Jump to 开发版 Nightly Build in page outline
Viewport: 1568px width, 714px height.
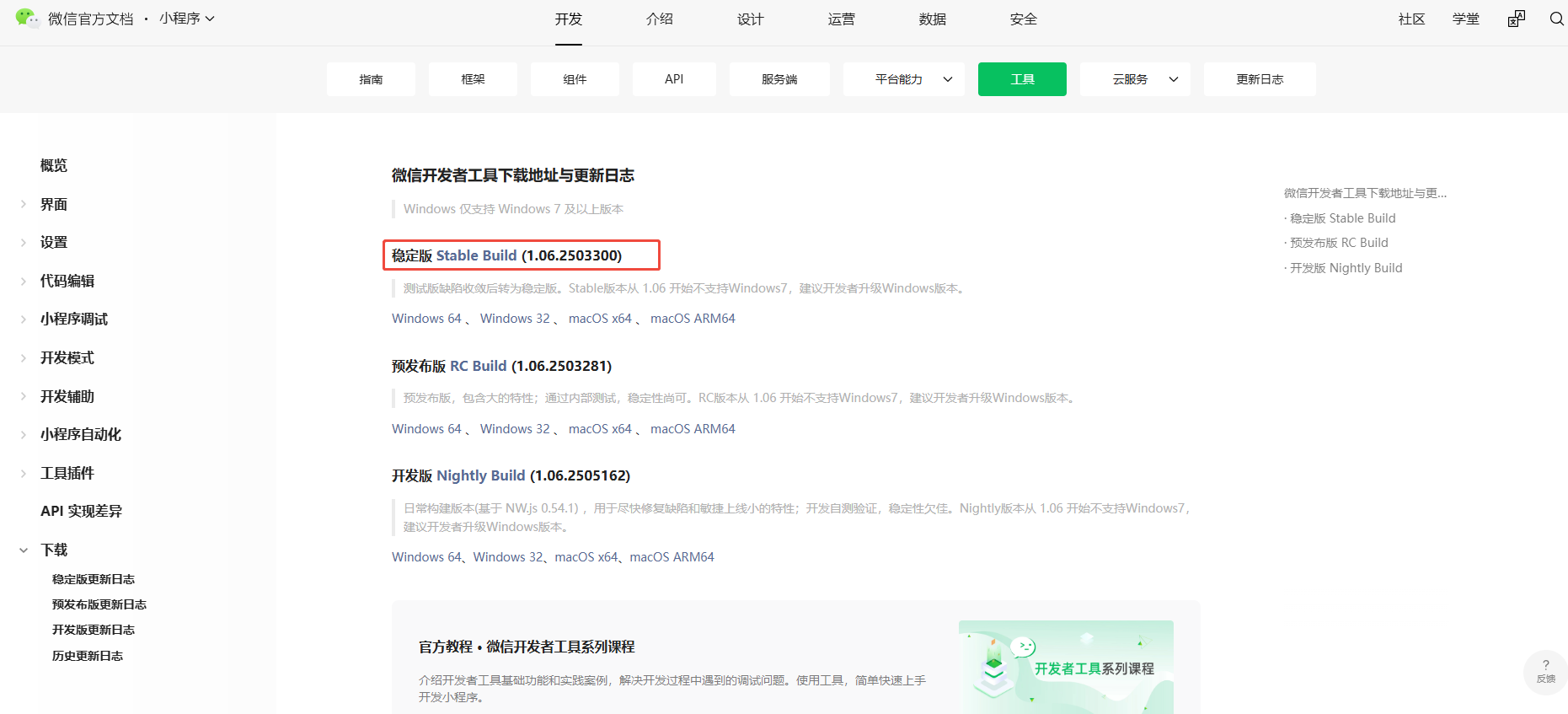point(1346,268)
